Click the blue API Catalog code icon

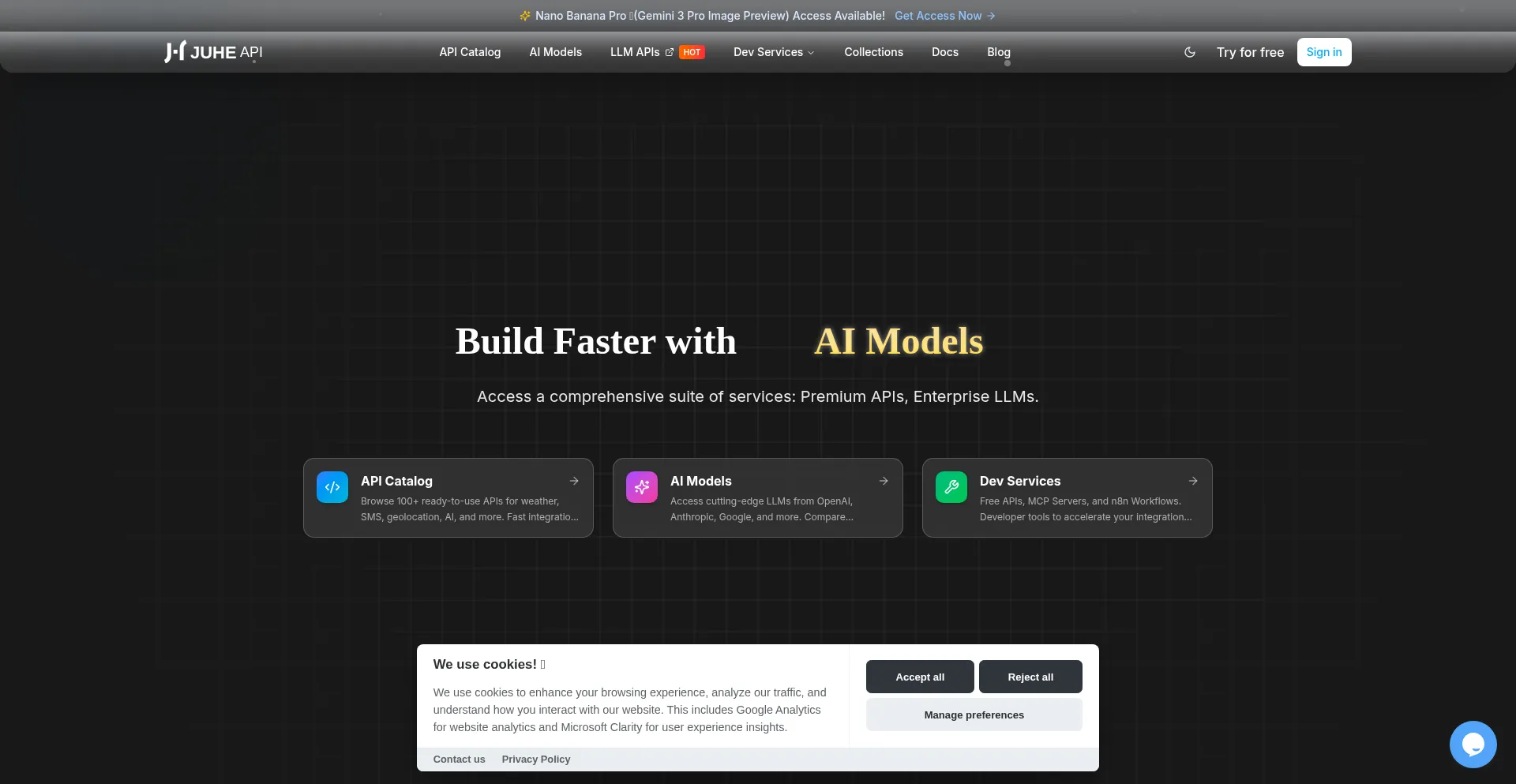point(332,487)
